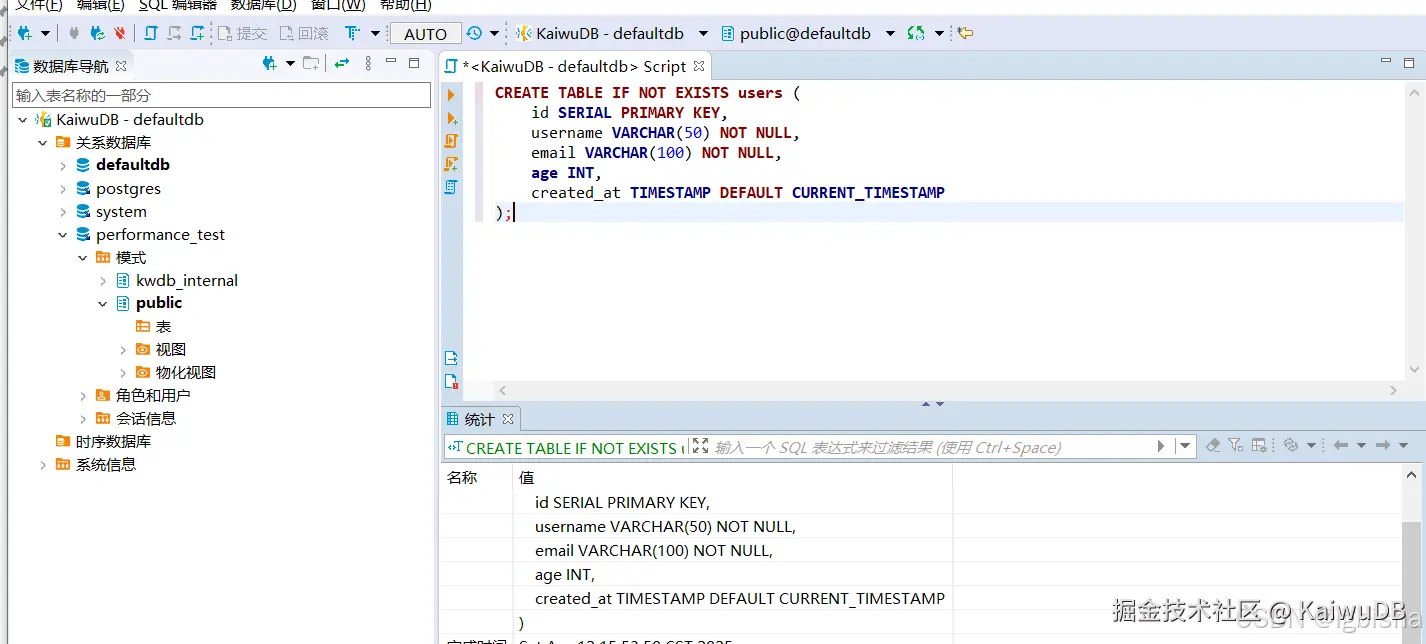Screen dimensions: 1426x644
Task: Click the results panel link/refresh settings icon
Action: click(1291, 445)
